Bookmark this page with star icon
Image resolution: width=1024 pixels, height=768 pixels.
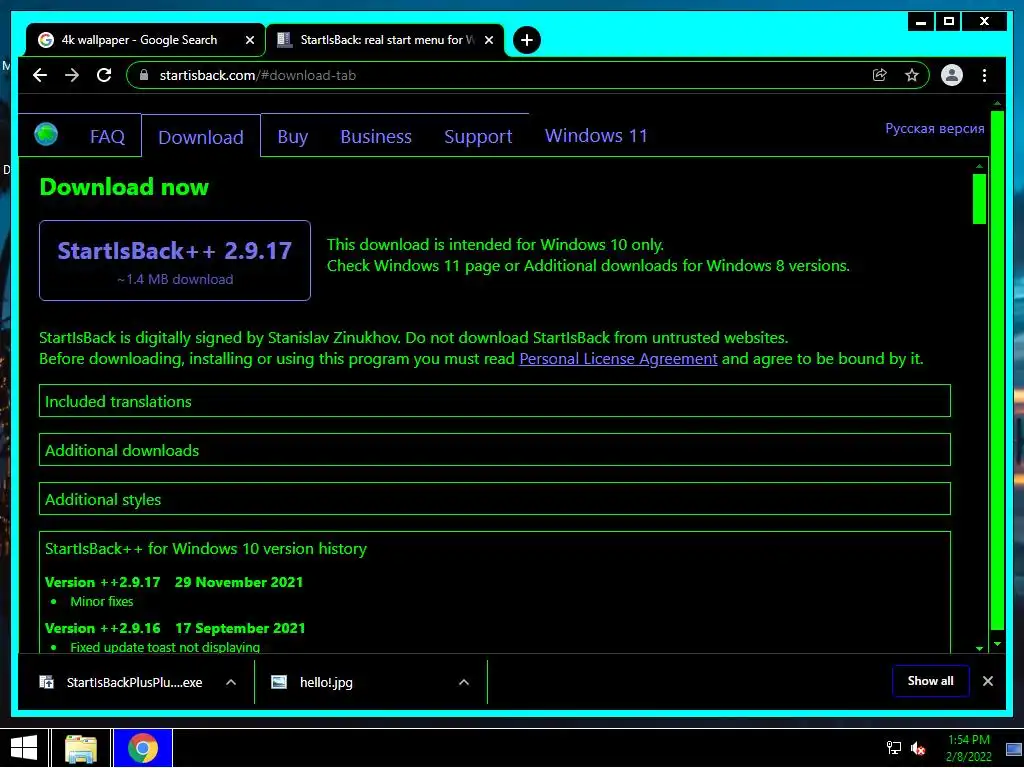point(912,75)
